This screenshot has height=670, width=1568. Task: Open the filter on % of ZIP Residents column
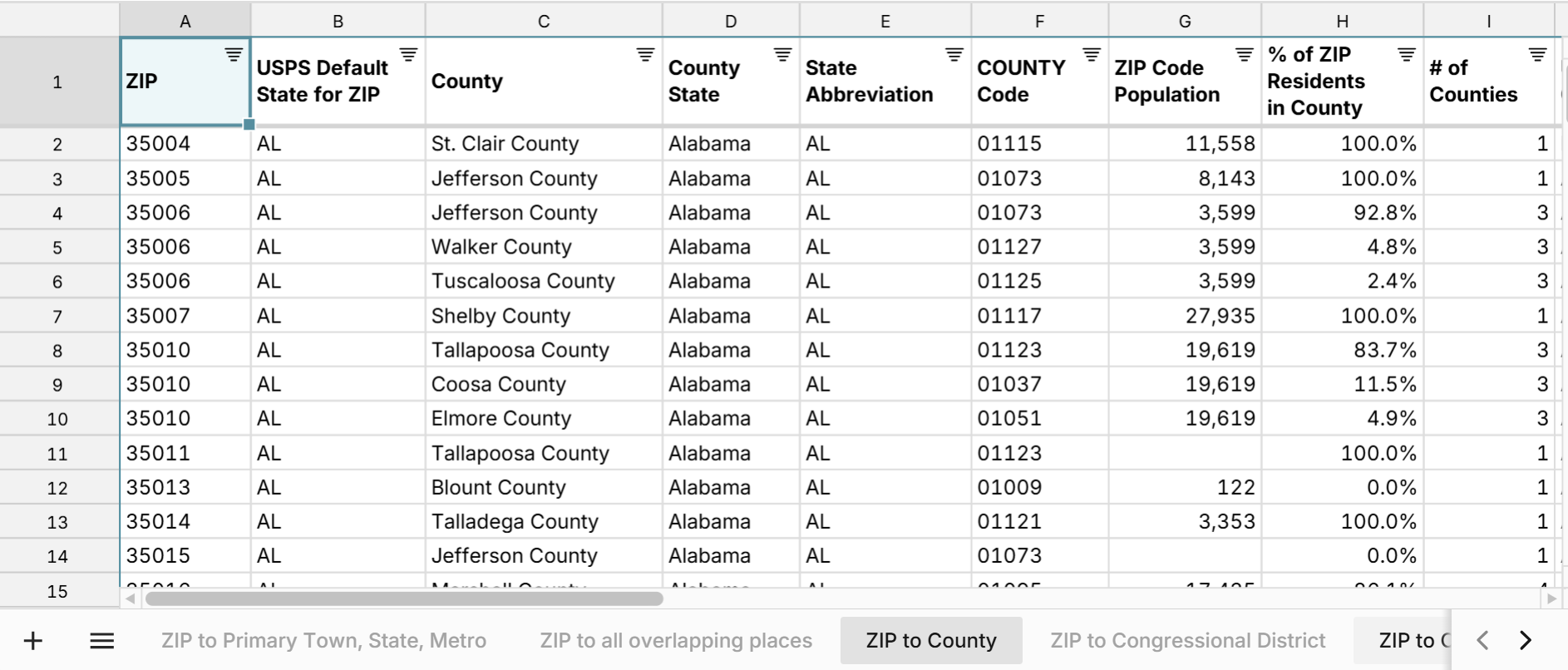(1405, 55)
